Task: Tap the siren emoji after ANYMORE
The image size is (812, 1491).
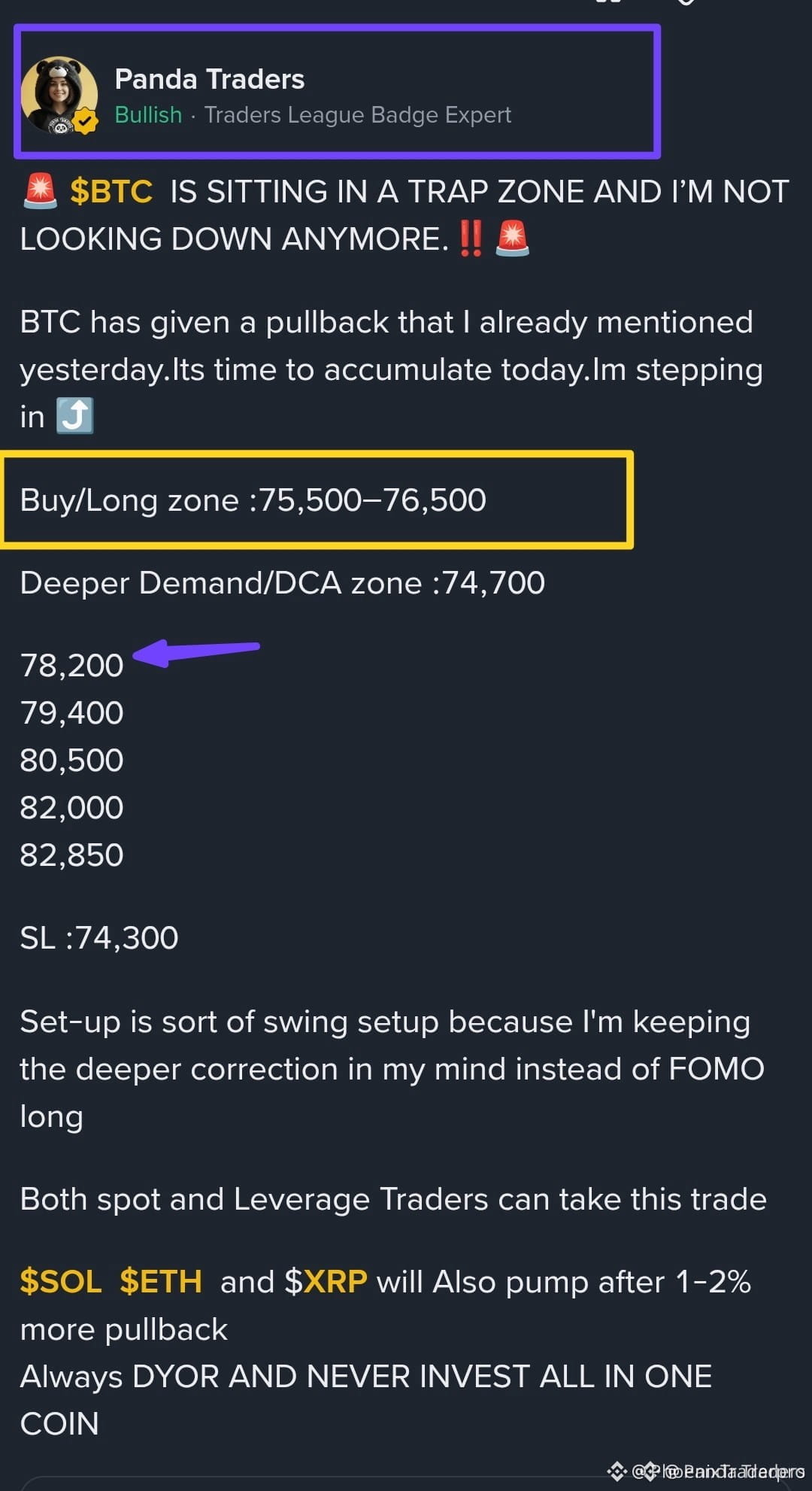Action: coord(513,238)
